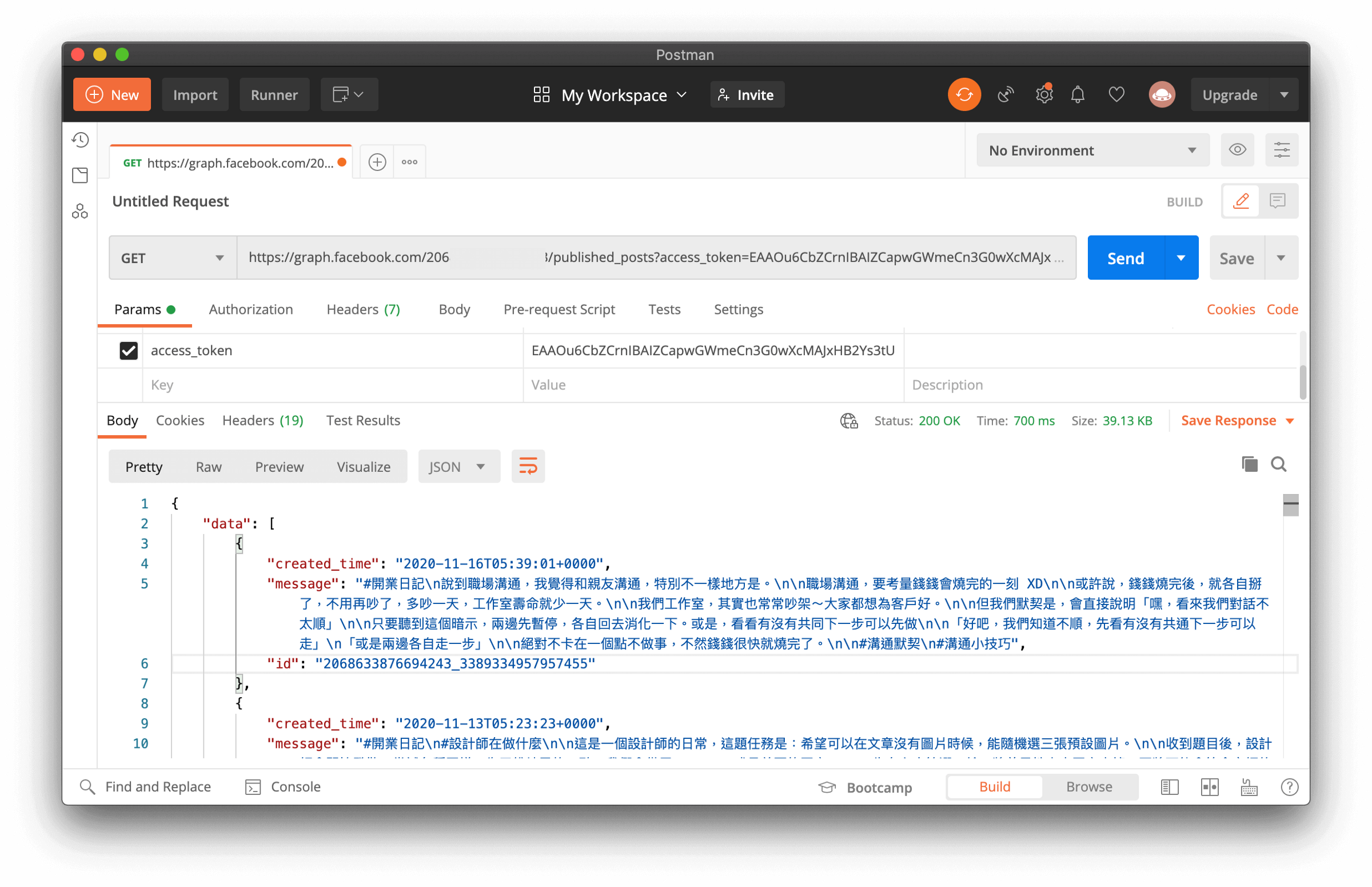Expand the Save button dropdown arrow
This screenshot has height=887, width=1372.
1281,258
